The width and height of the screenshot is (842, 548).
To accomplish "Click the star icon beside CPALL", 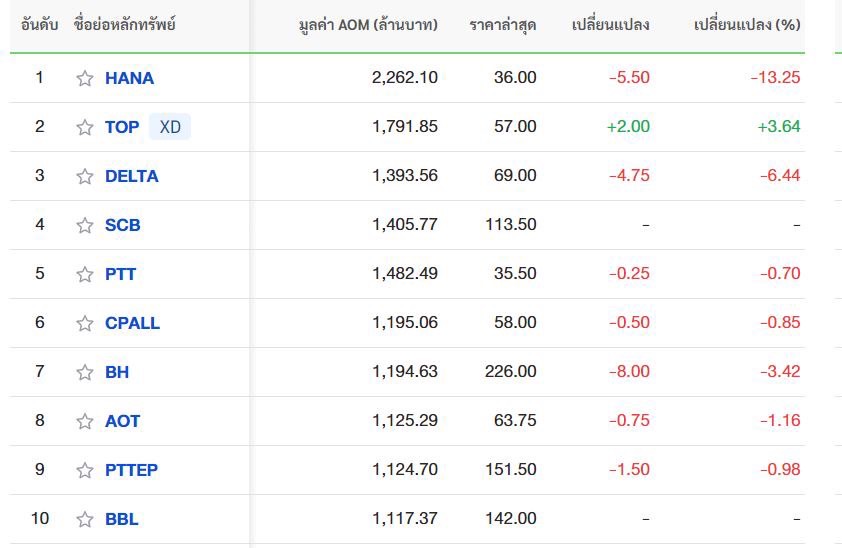I will (x=84, y=323).
